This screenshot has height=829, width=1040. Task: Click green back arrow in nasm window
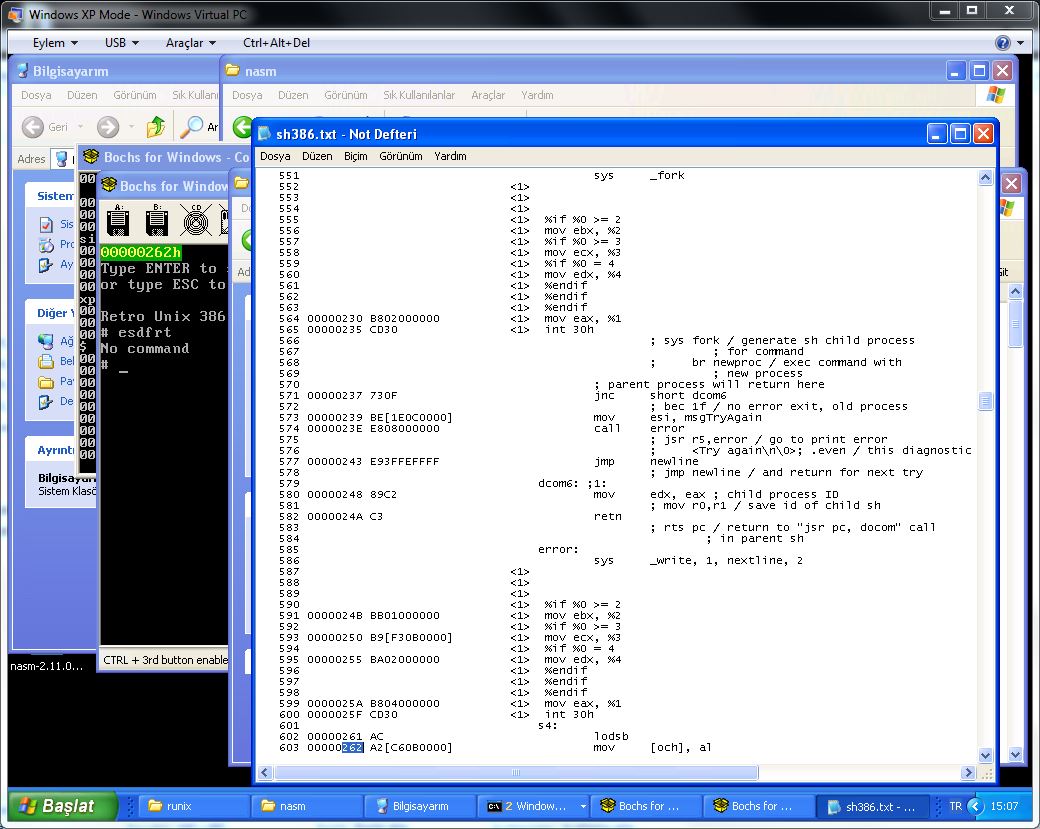[x=242, y=127]
